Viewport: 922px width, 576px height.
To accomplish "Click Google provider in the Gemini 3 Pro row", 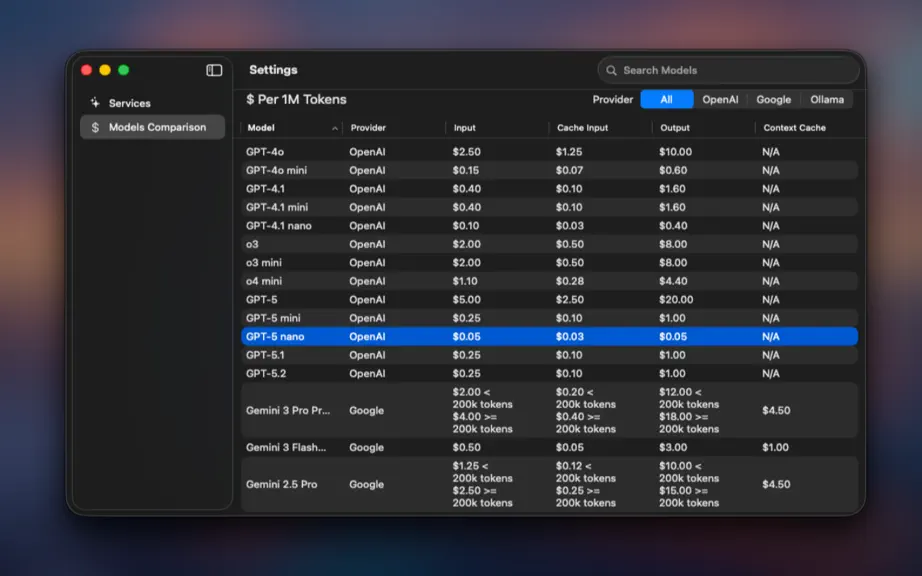I will pyautogui.click(x=366, y=410).
